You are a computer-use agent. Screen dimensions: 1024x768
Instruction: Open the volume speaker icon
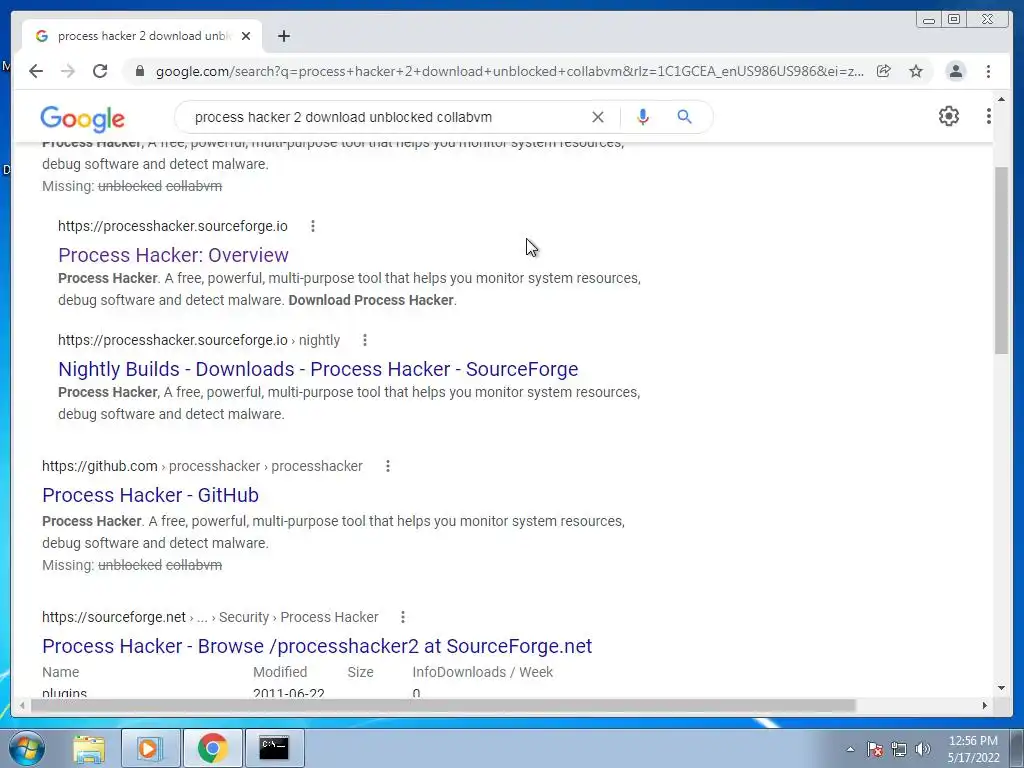coord(923,749)
